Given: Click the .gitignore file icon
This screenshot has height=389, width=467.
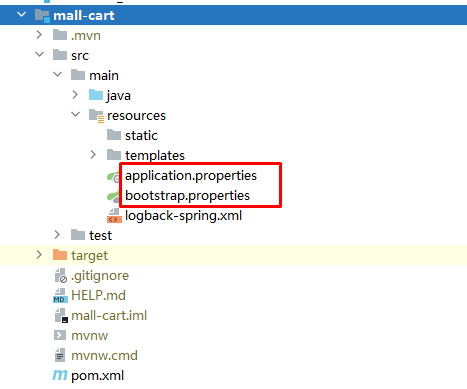Looking at the screenshot, I should (61, 276).
